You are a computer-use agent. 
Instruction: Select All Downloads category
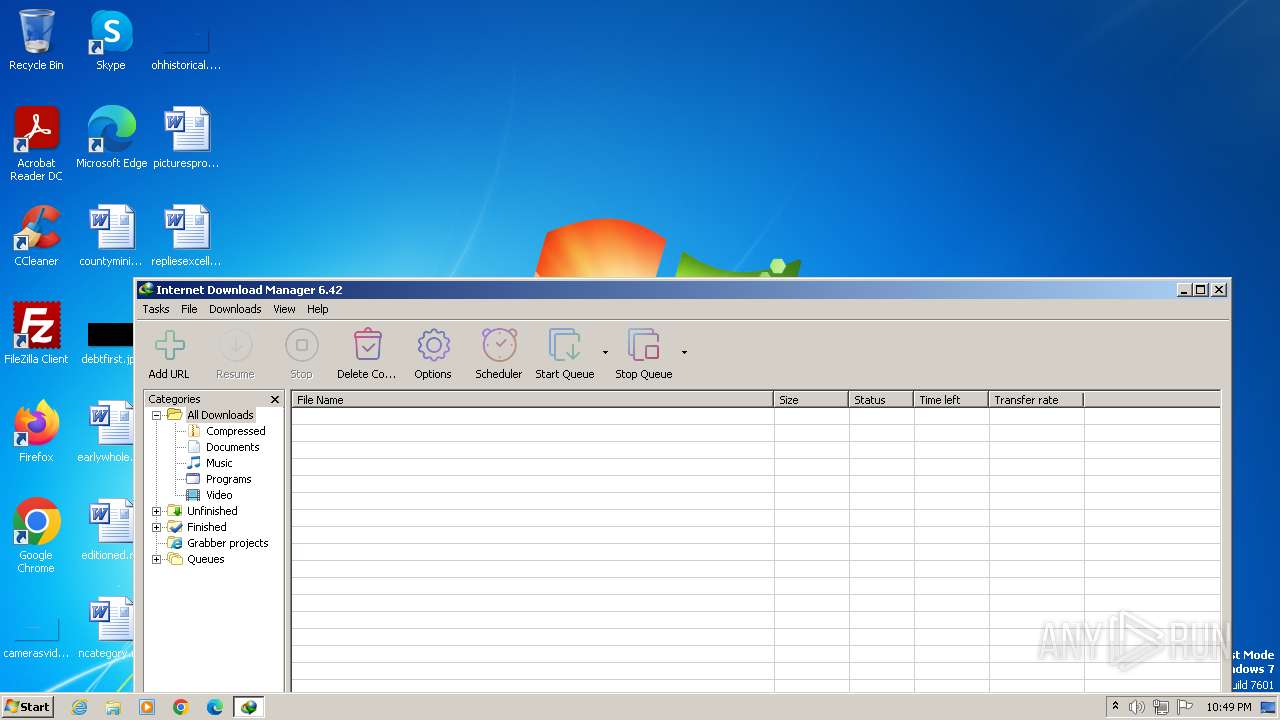220,415
